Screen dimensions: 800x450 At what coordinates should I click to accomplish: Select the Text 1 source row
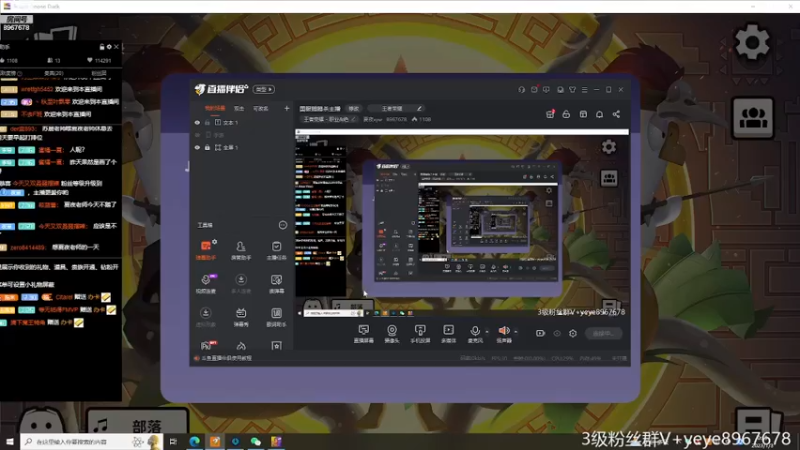242,122
